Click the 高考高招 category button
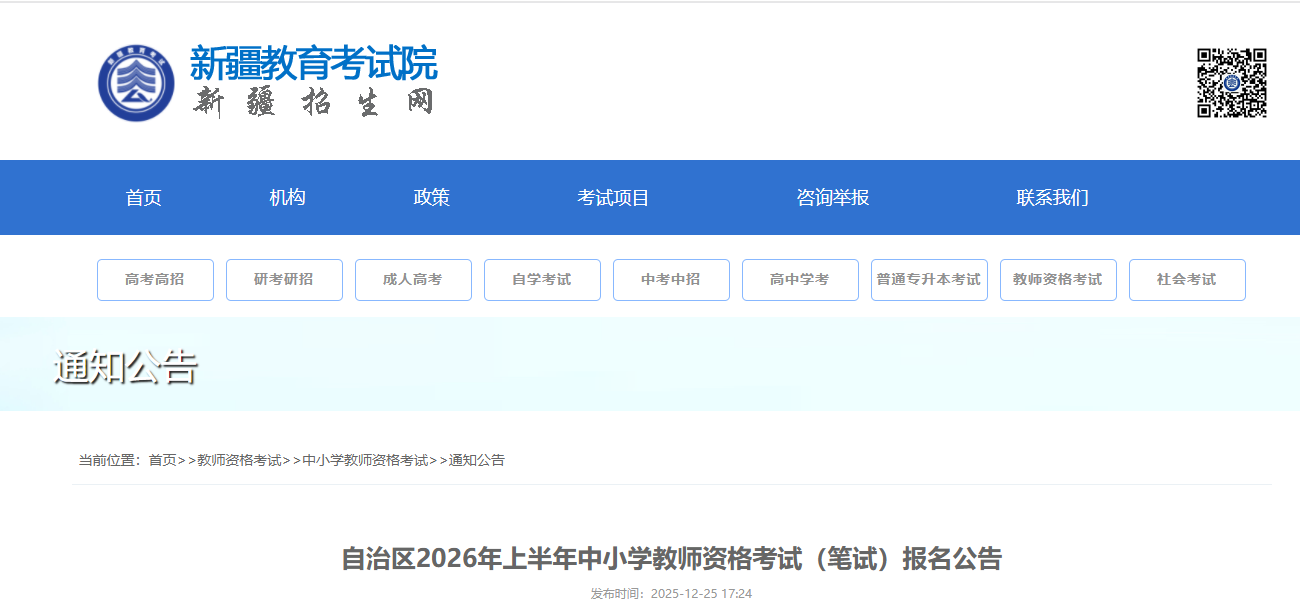 (x=155, y=280)
